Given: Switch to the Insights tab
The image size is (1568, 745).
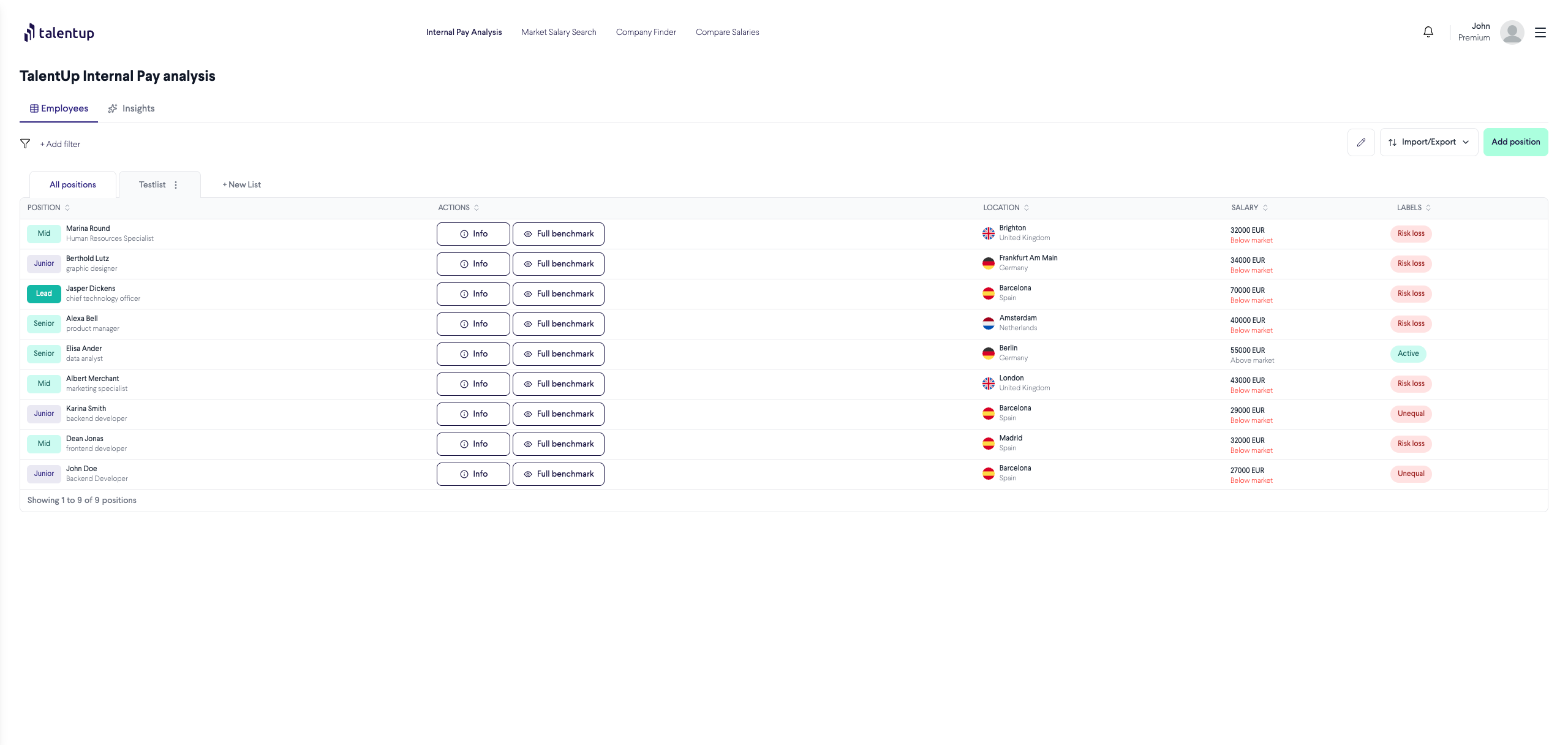Looking at the screenshot, I should click(132, 108).
